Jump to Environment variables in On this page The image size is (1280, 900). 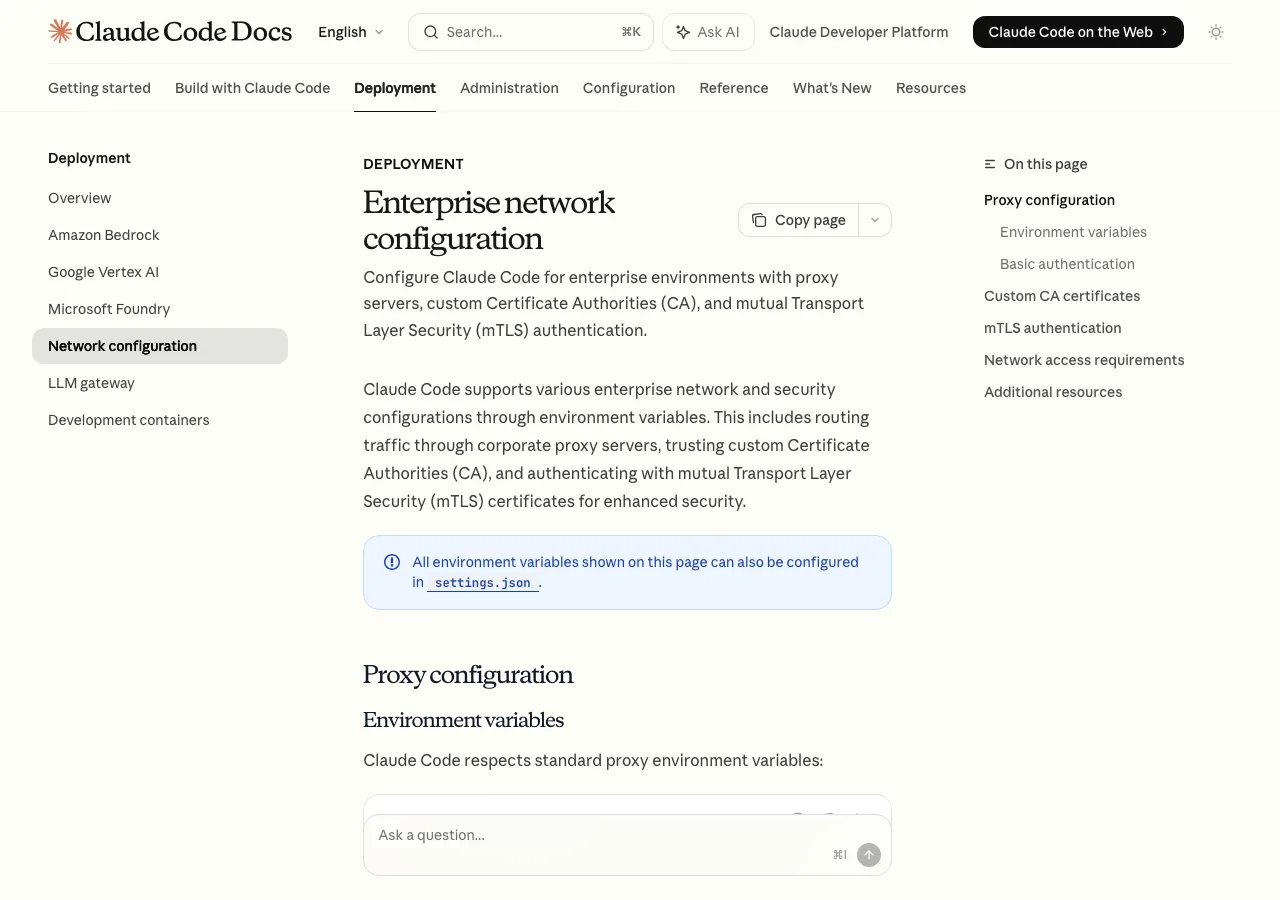click(x=1073, y=232)
